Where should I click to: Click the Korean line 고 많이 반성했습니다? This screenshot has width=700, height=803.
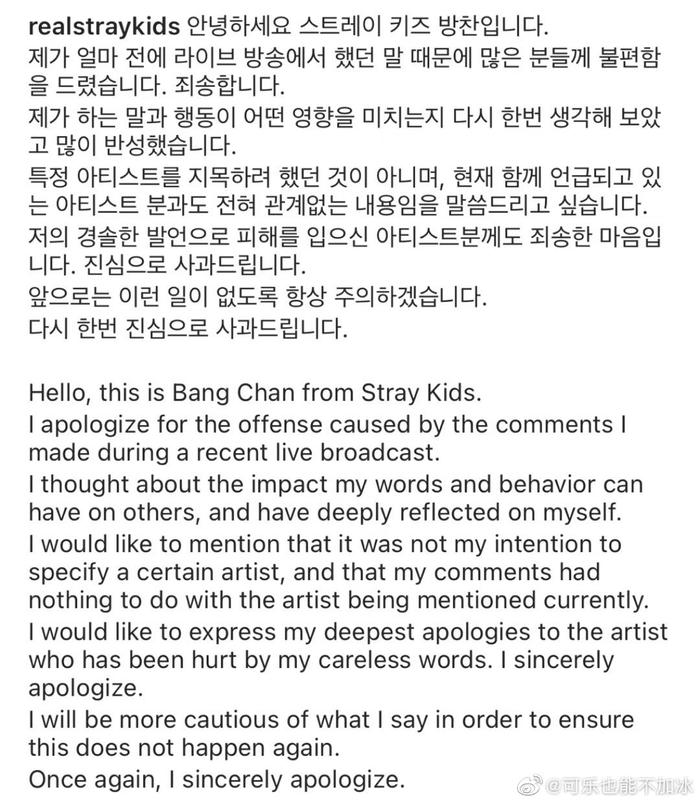(x=132, y=146)
